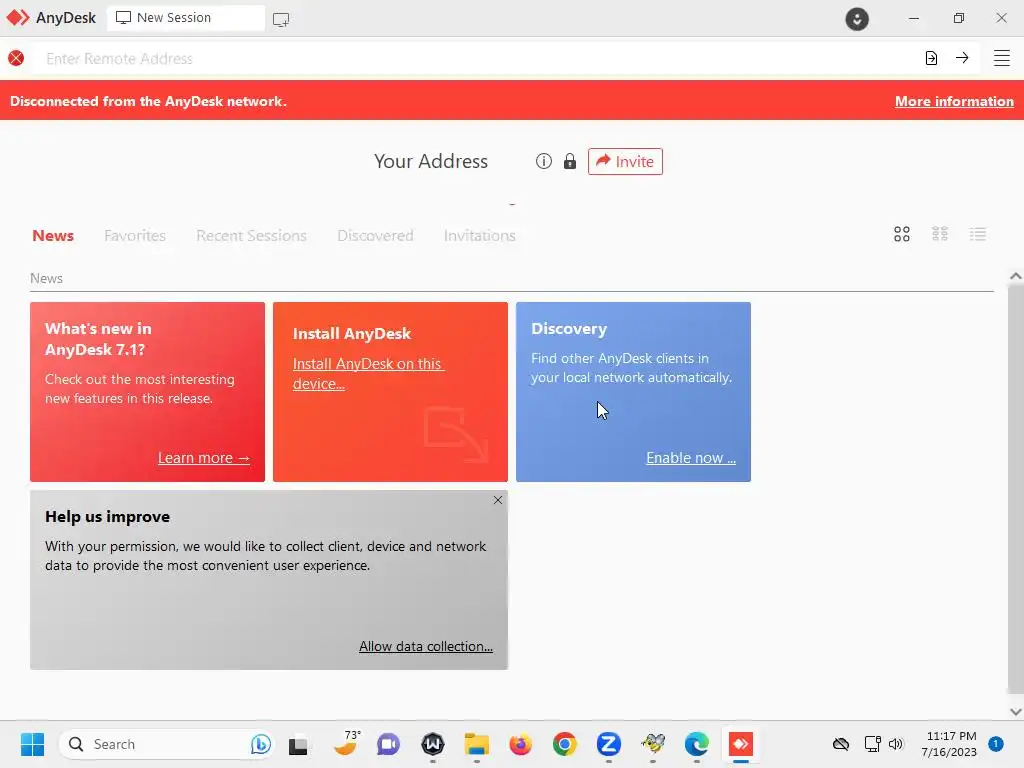Open the profile dropdown circle icon in title bar
This screenshot has width=1024, height=768.
tap(857, 18)
